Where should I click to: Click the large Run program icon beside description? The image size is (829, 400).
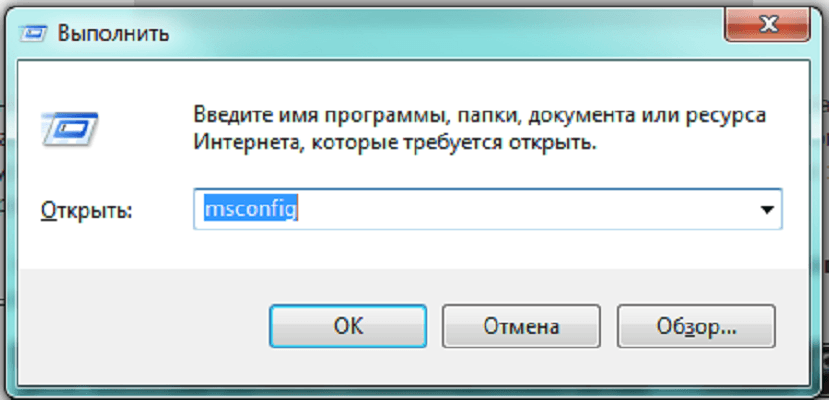click(x=69, y=128)
